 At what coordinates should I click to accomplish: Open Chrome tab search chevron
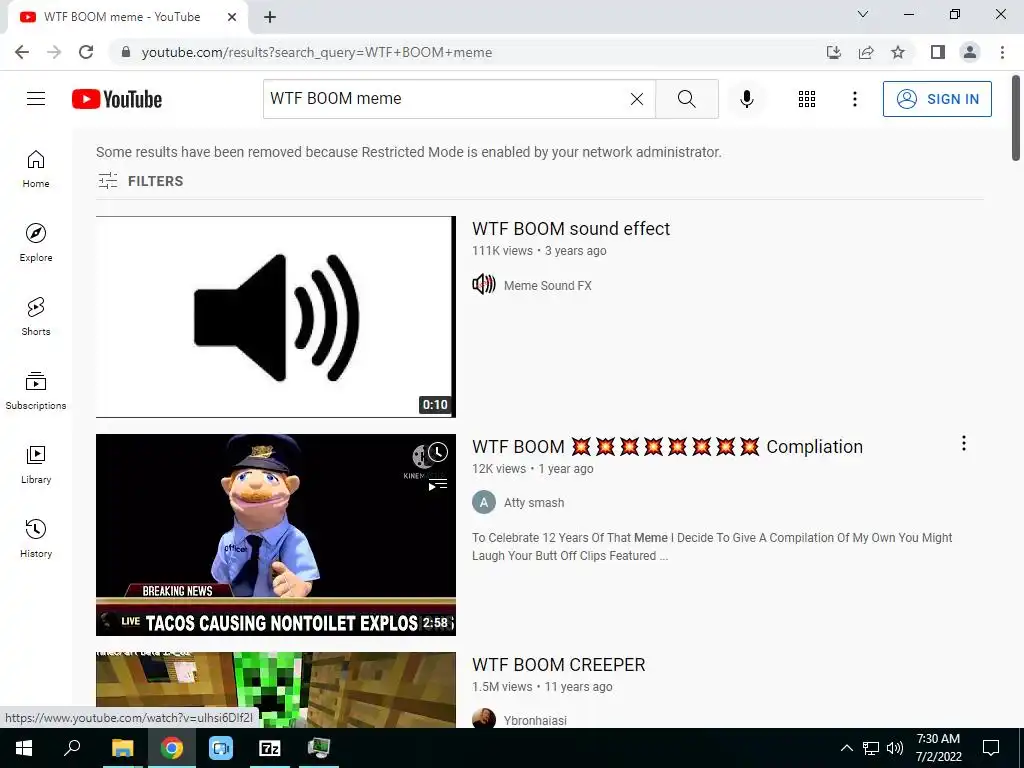863,14
